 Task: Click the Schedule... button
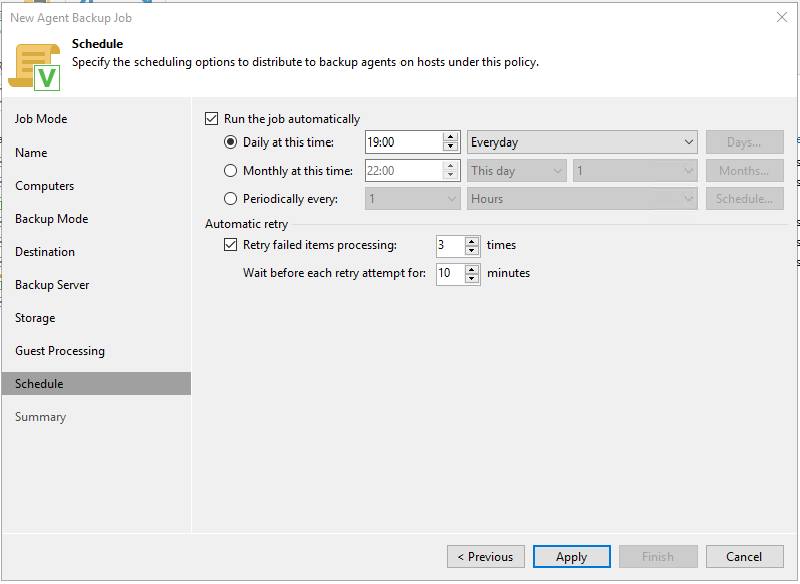pos(744,199)
